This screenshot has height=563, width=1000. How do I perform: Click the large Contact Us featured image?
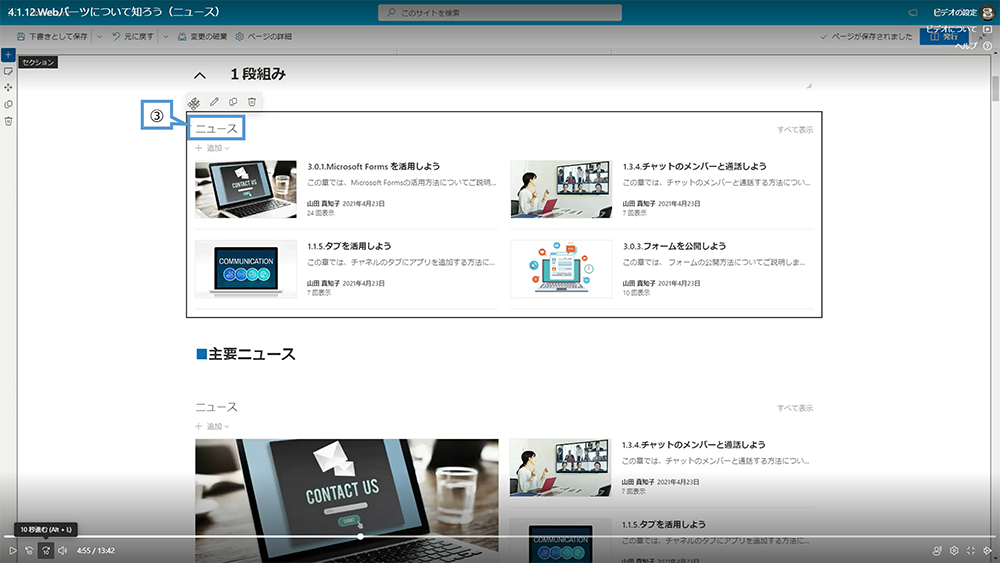coord(347,501)
